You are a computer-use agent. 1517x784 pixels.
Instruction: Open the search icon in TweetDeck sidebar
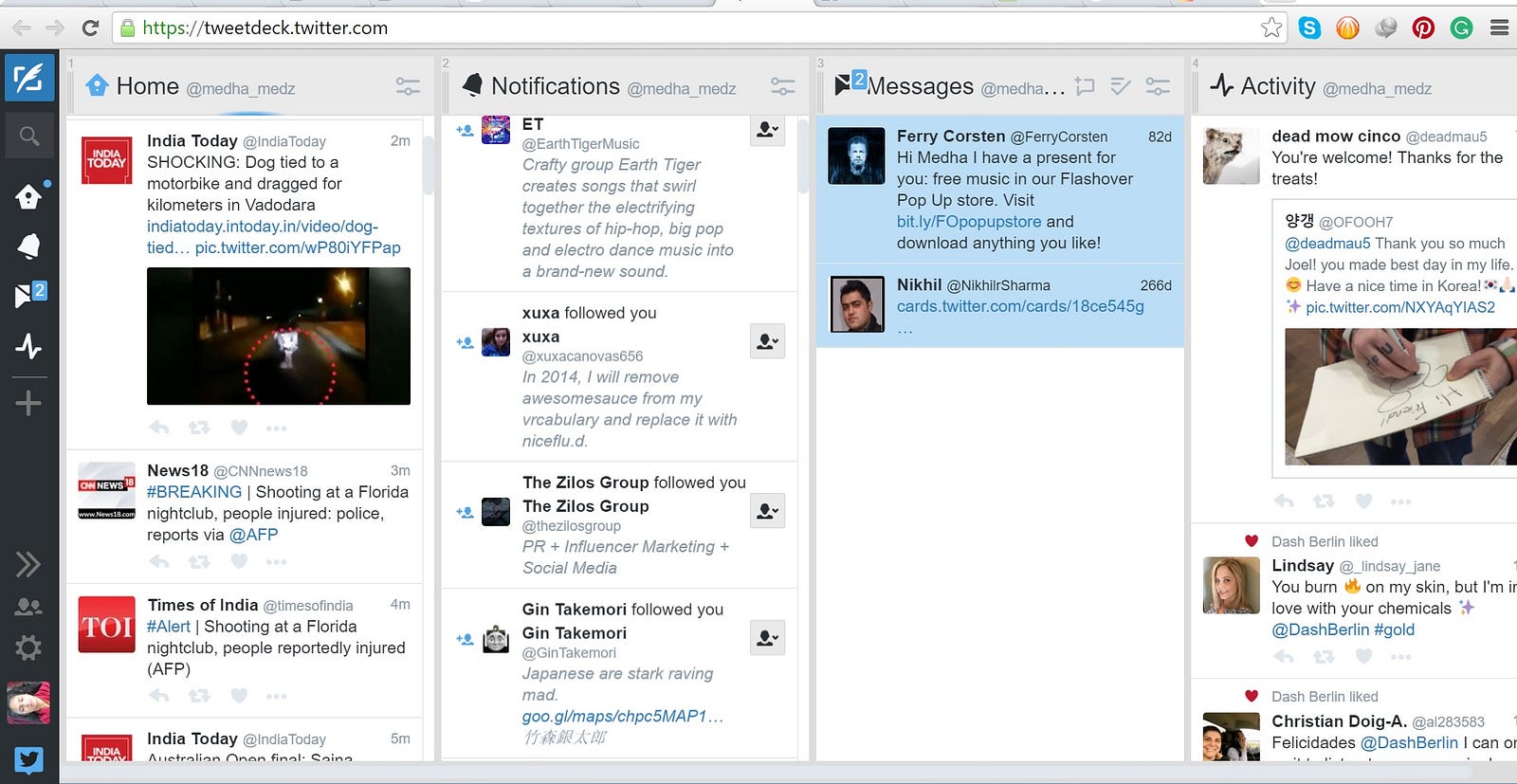[29, 137]
